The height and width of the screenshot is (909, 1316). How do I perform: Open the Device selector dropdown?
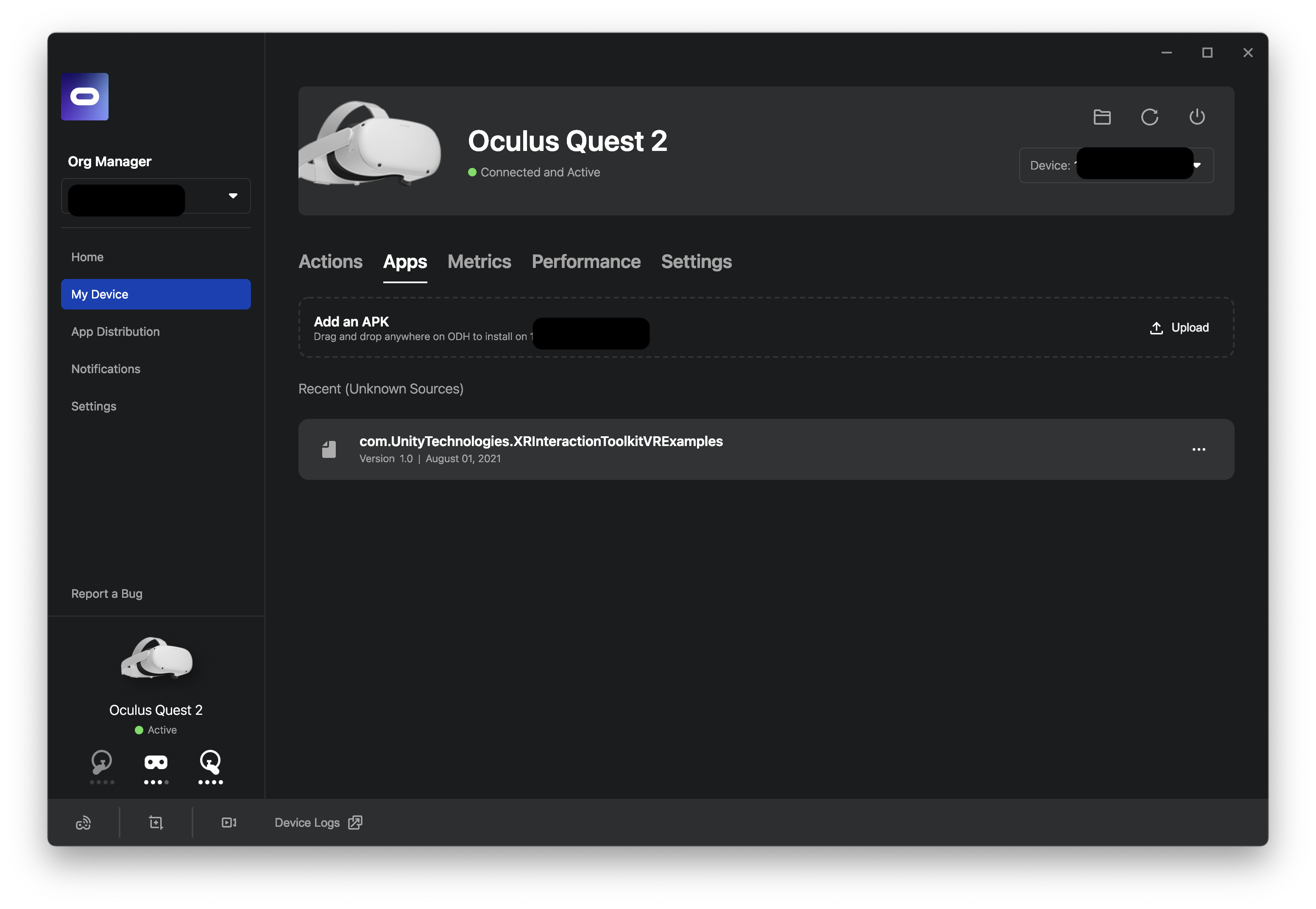[1197, 165]
